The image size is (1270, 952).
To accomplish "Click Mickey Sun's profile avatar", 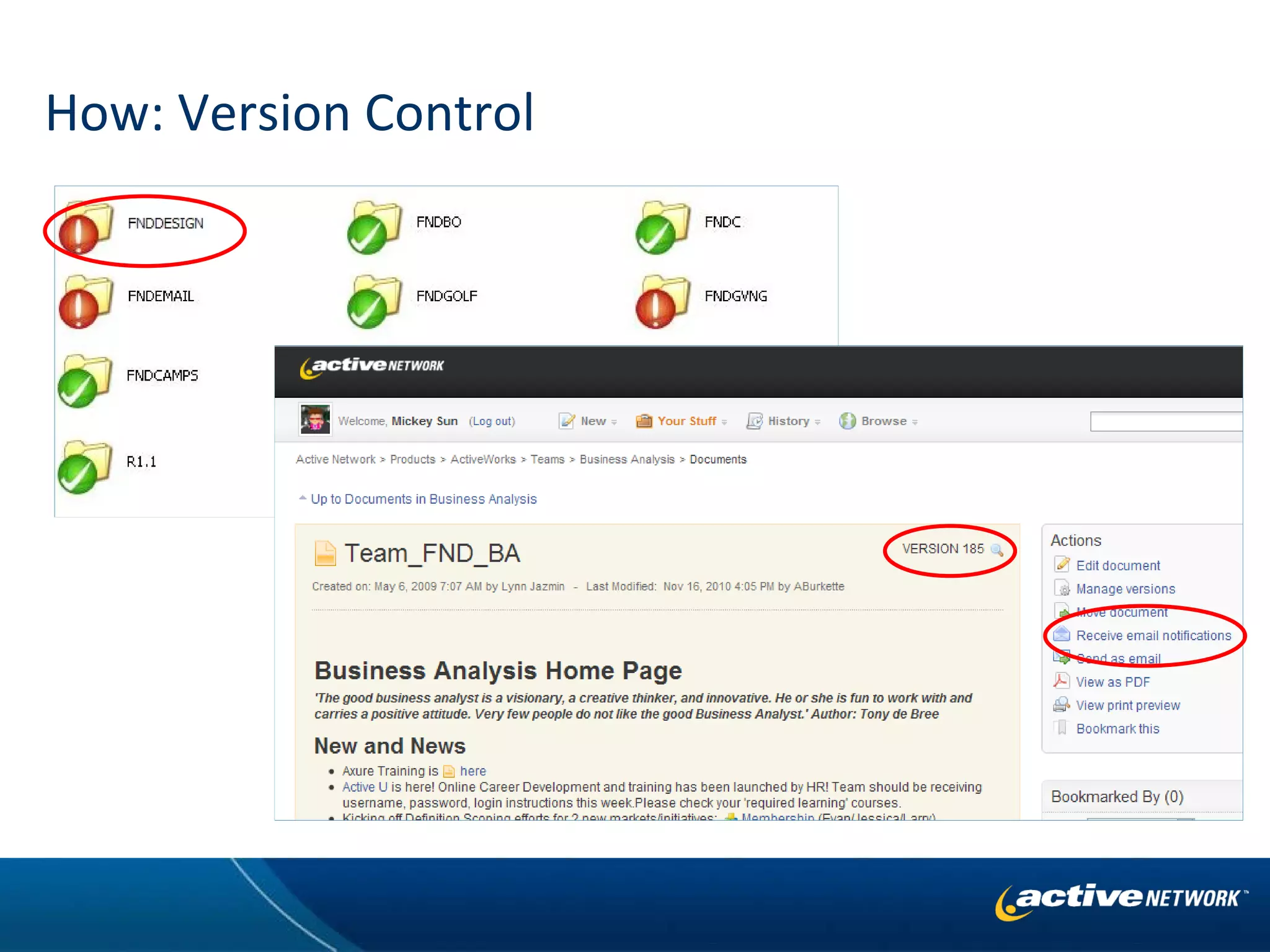I will [x=316, y=420].
